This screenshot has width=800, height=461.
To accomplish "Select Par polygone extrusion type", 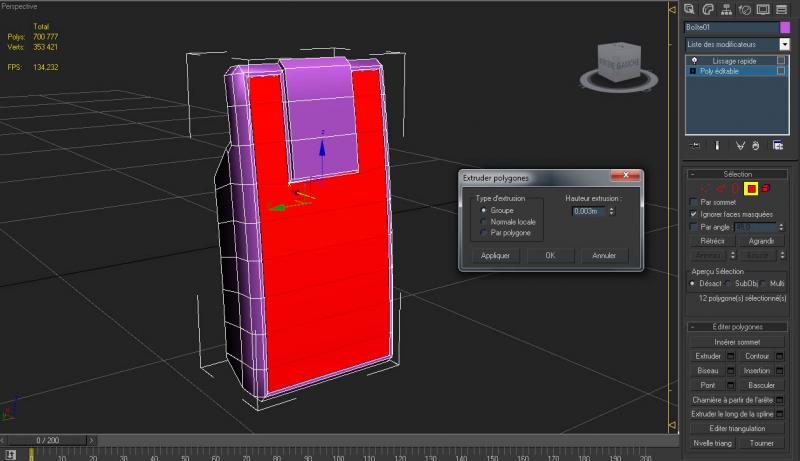I will click(484, 233).
